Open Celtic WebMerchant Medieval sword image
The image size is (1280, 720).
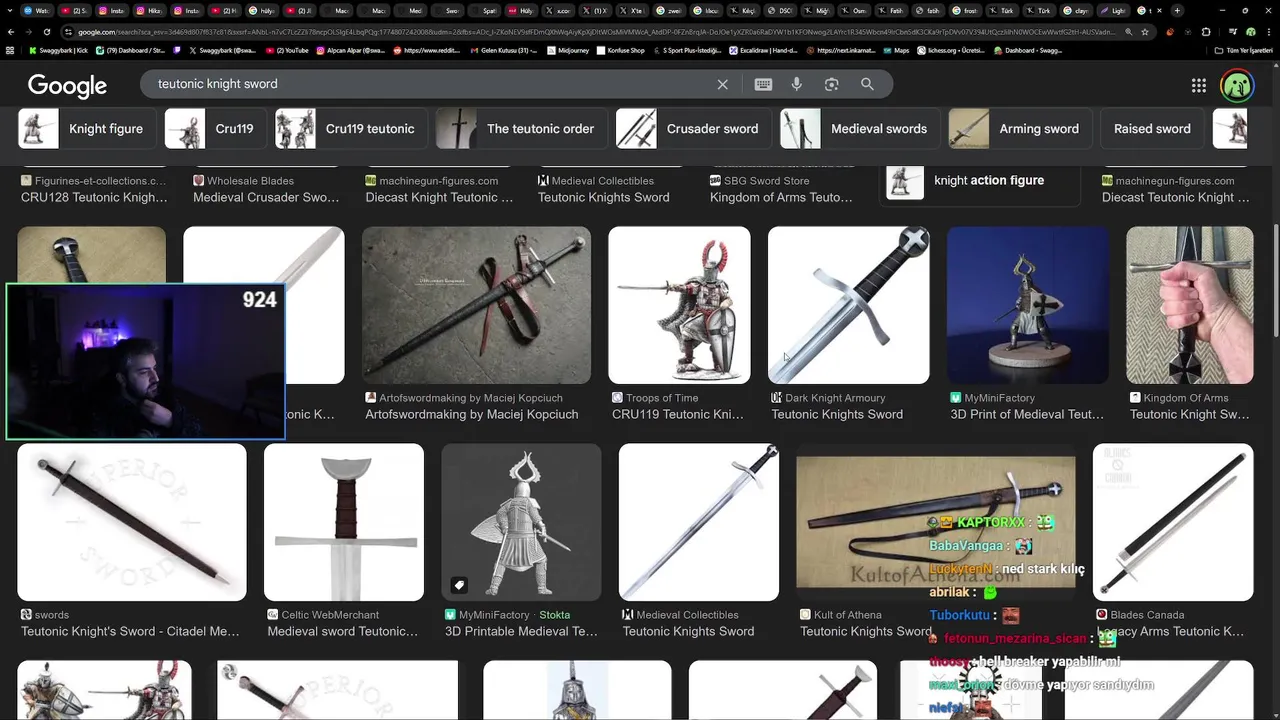coord(344,522)
